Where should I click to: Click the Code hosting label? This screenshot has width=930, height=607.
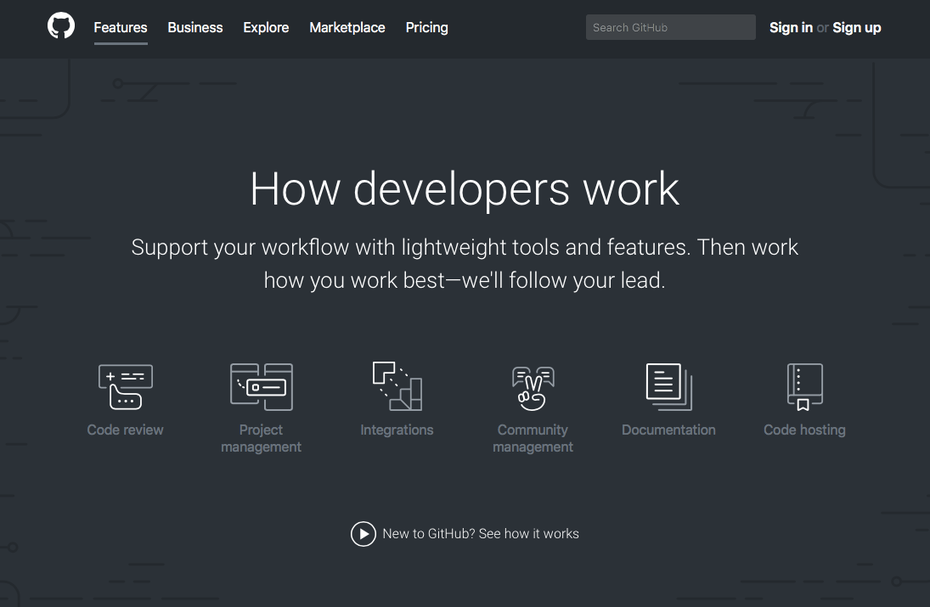(x=804, y=430)
